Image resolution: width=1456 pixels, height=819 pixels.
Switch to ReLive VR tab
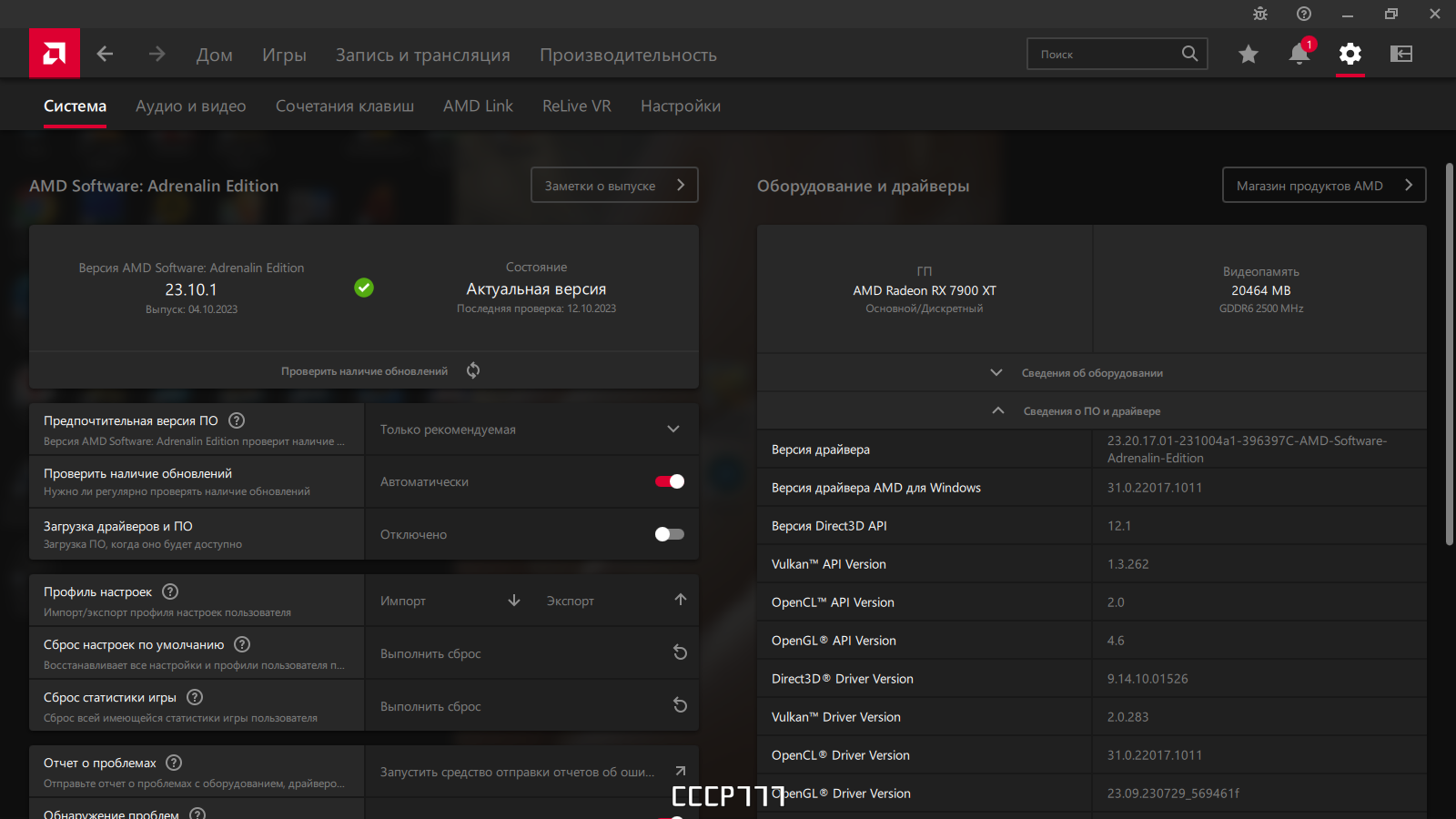tap(577, 106)
